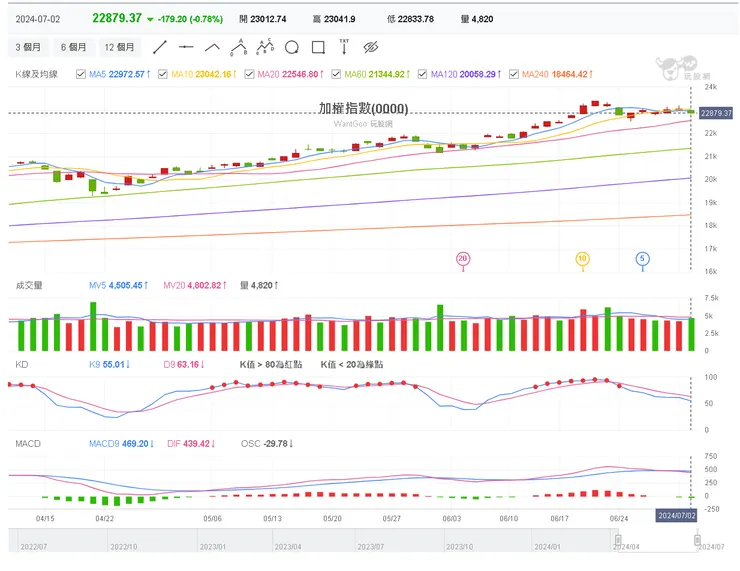The width and height of the screenshot is (740, 571).
Task: Choose the ABC three-point wave tool
Action: coord(239,47)
